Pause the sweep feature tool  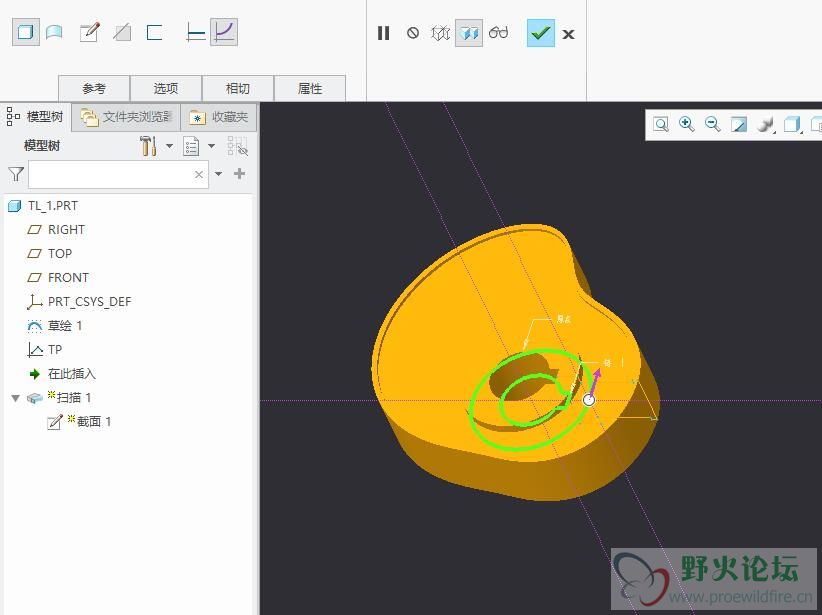point(383,34)
